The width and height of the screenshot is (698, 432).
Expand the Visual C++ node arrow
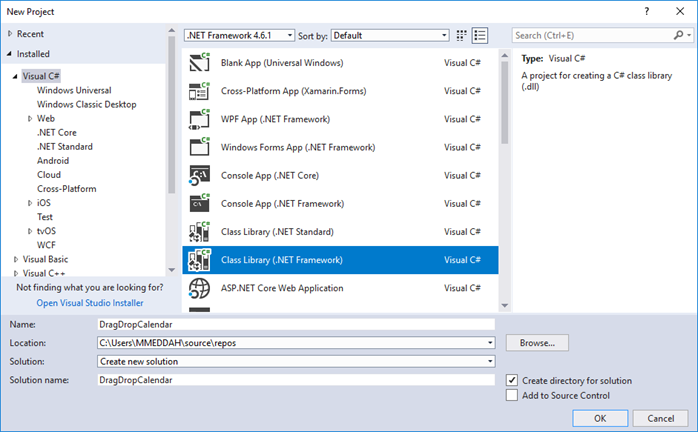pos(16,273)
